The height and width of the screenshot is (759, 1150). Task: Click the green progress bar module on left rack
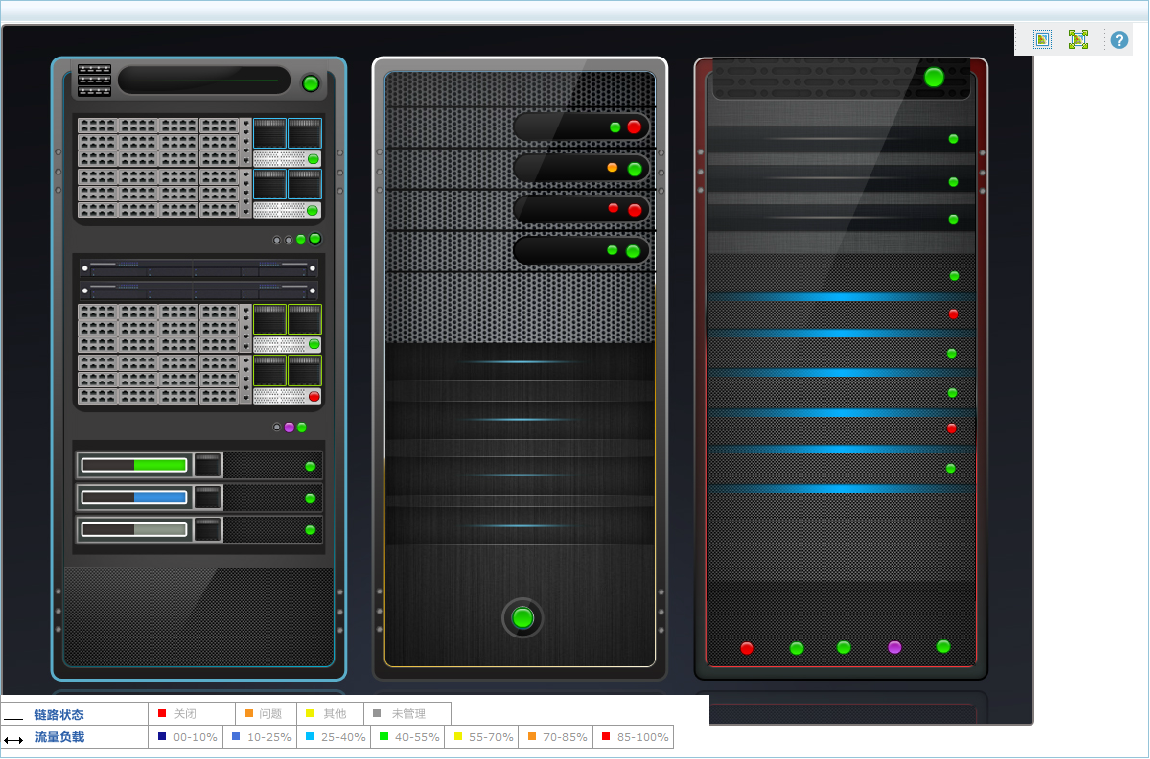[x=135, y=466]
